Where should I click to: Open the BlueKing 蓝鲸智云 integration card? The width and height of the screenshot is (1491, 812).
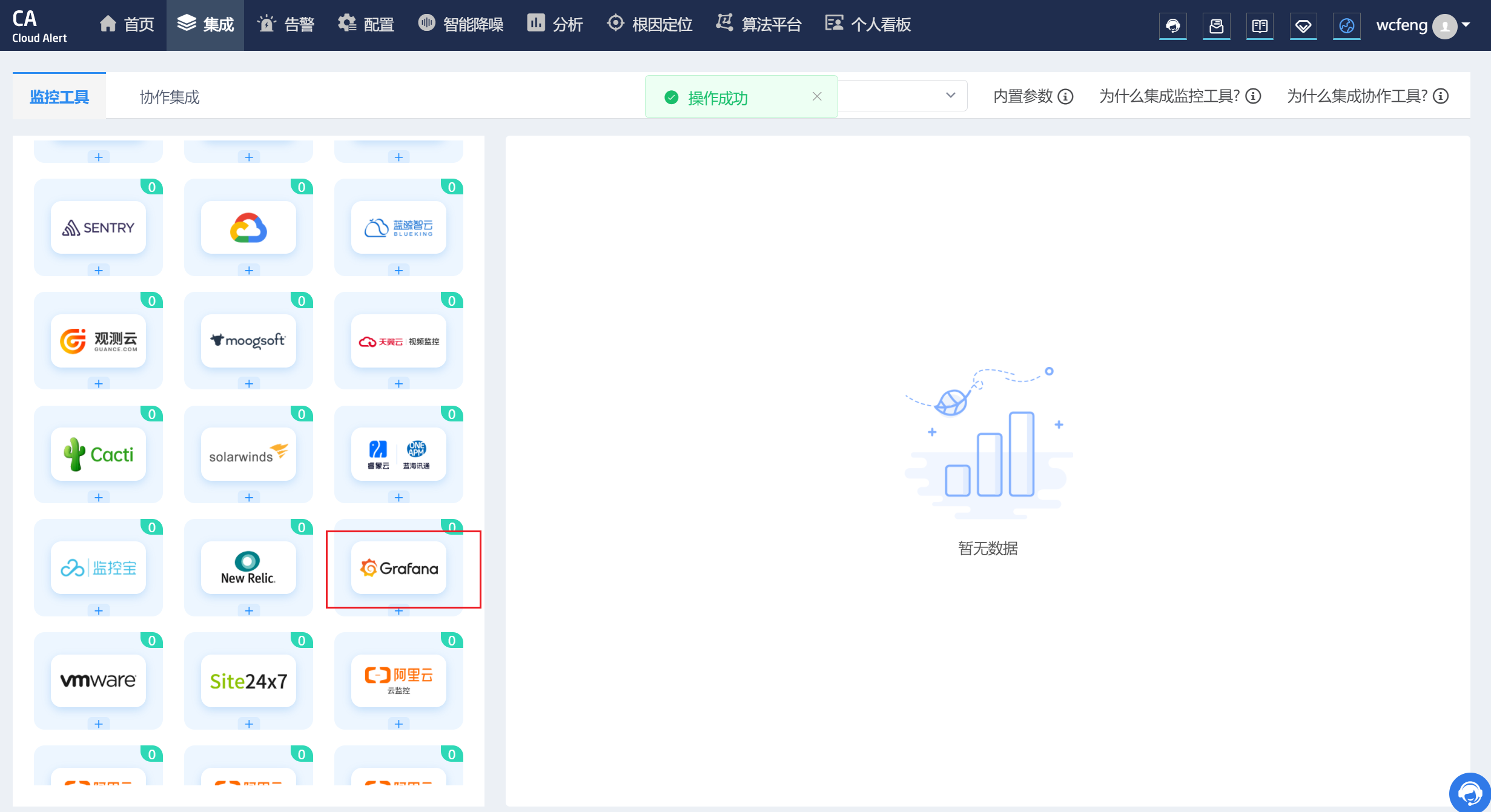click(398, 228)
